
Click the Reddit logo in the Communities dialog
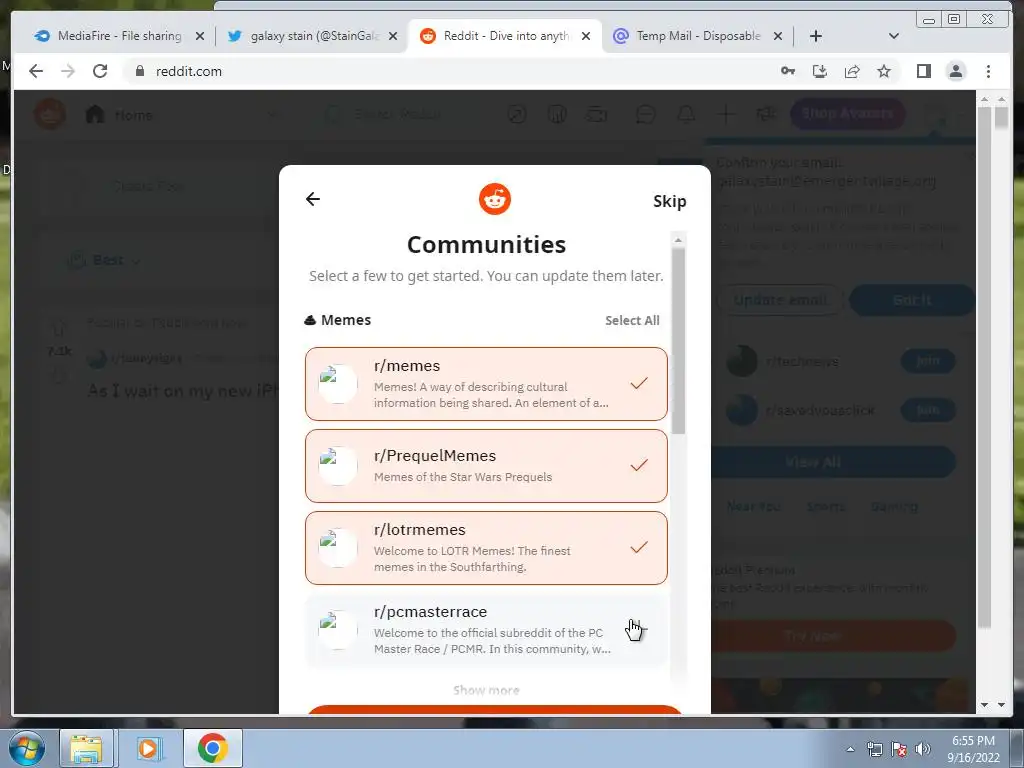[x=494, y=199]
